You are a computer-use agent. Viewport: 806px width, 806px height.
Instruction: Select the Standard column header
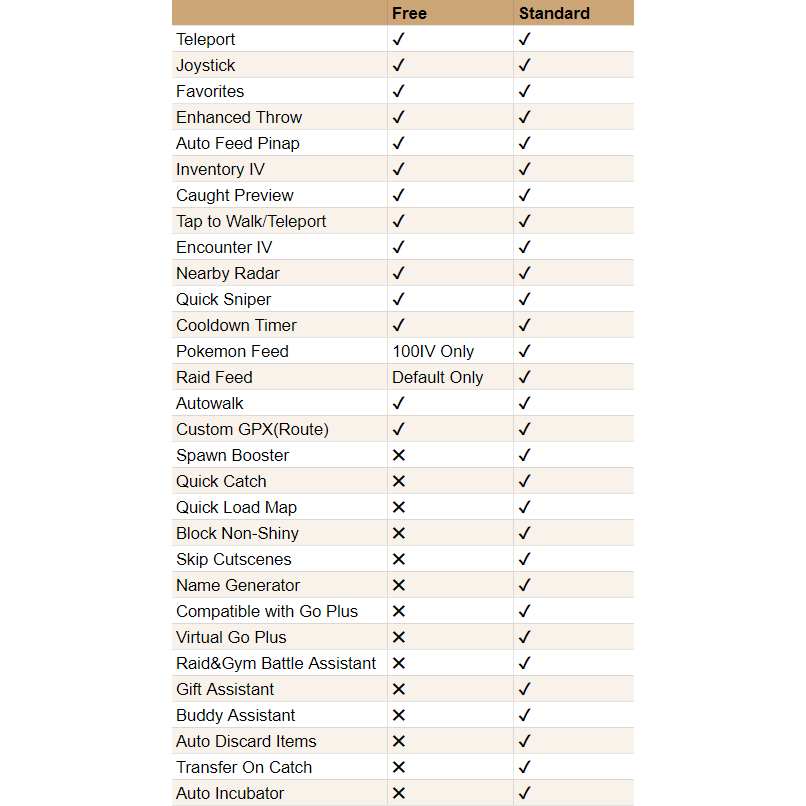coord(554,13)
